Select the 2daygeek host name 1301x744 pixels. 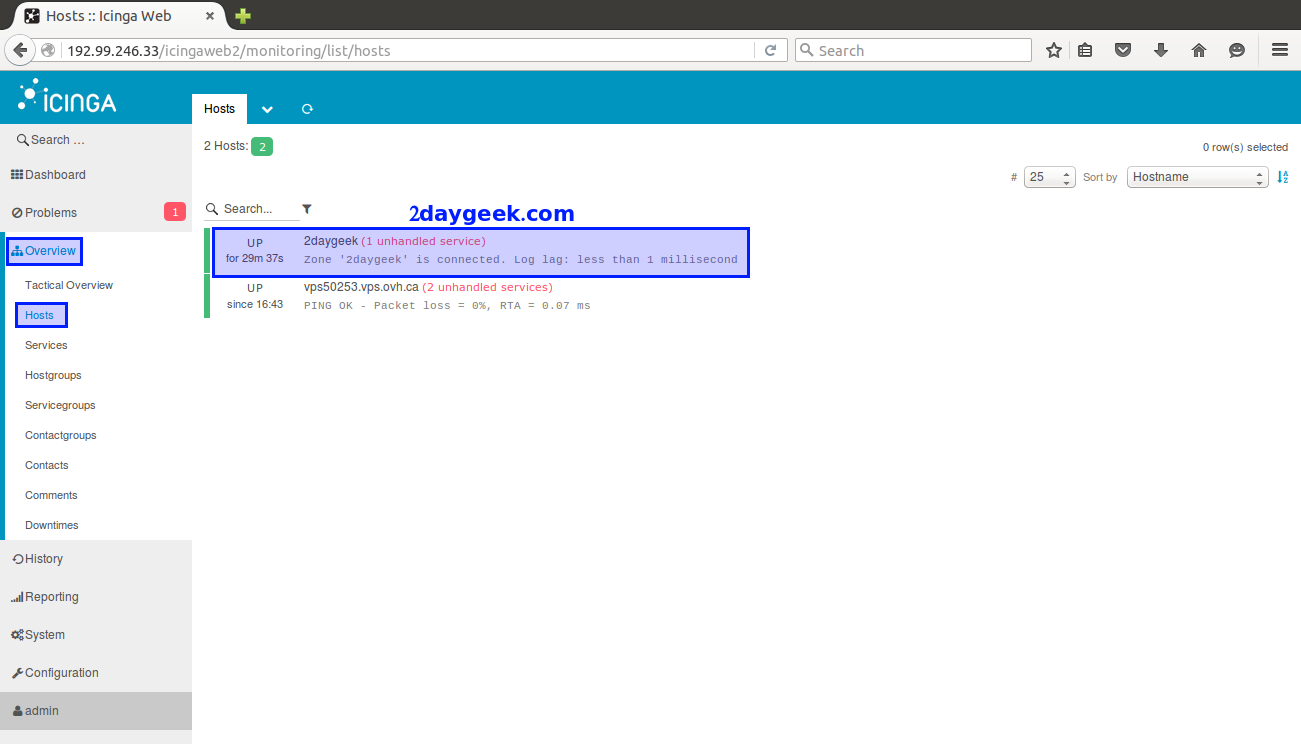tap(330, 241)
